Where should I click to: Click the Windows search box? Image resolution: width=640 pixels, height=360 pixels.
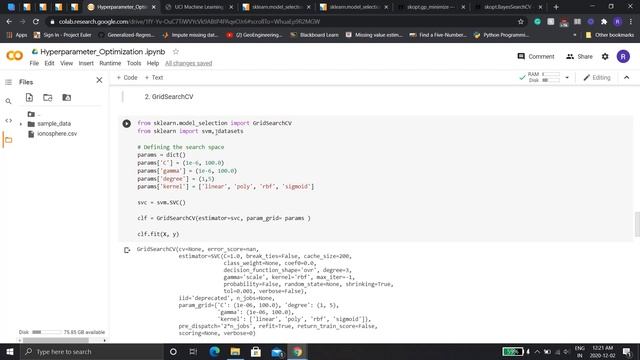pyautogui.click(x=92, y=351)
